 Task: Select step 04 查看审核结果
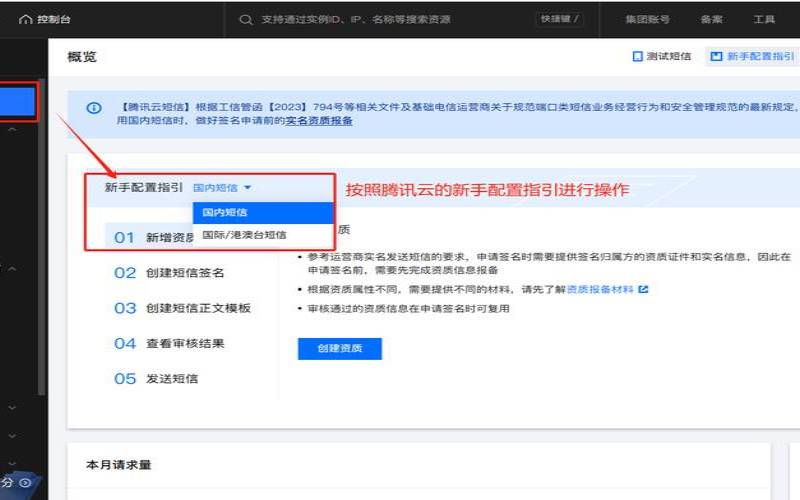(x=169, y=343)
